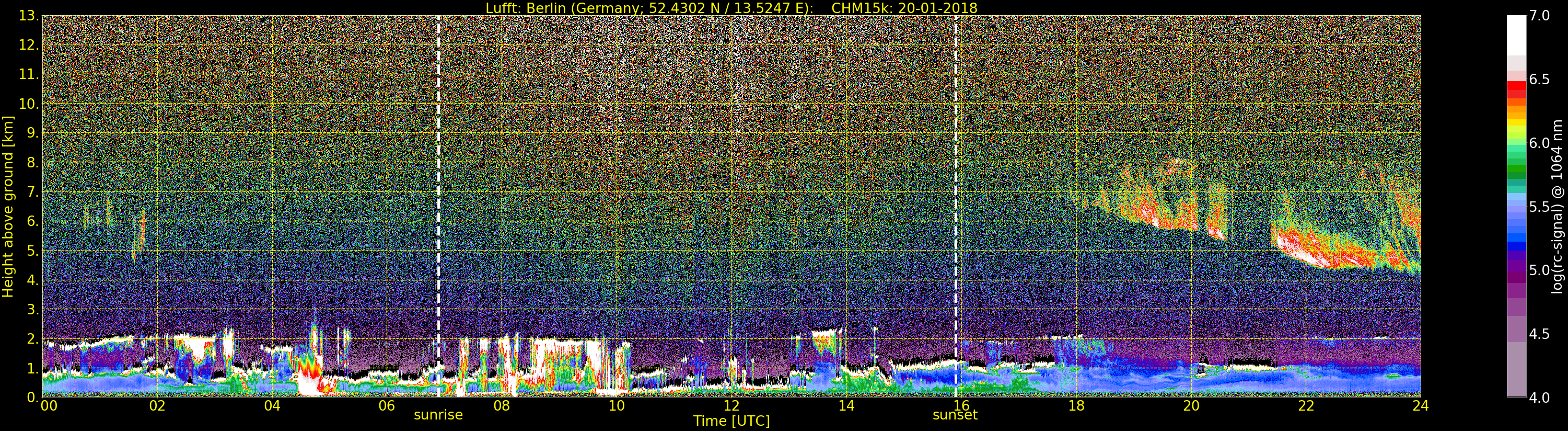Click the x-axis tick label '10'
The image size is (1568, 431).
(617, 406)
